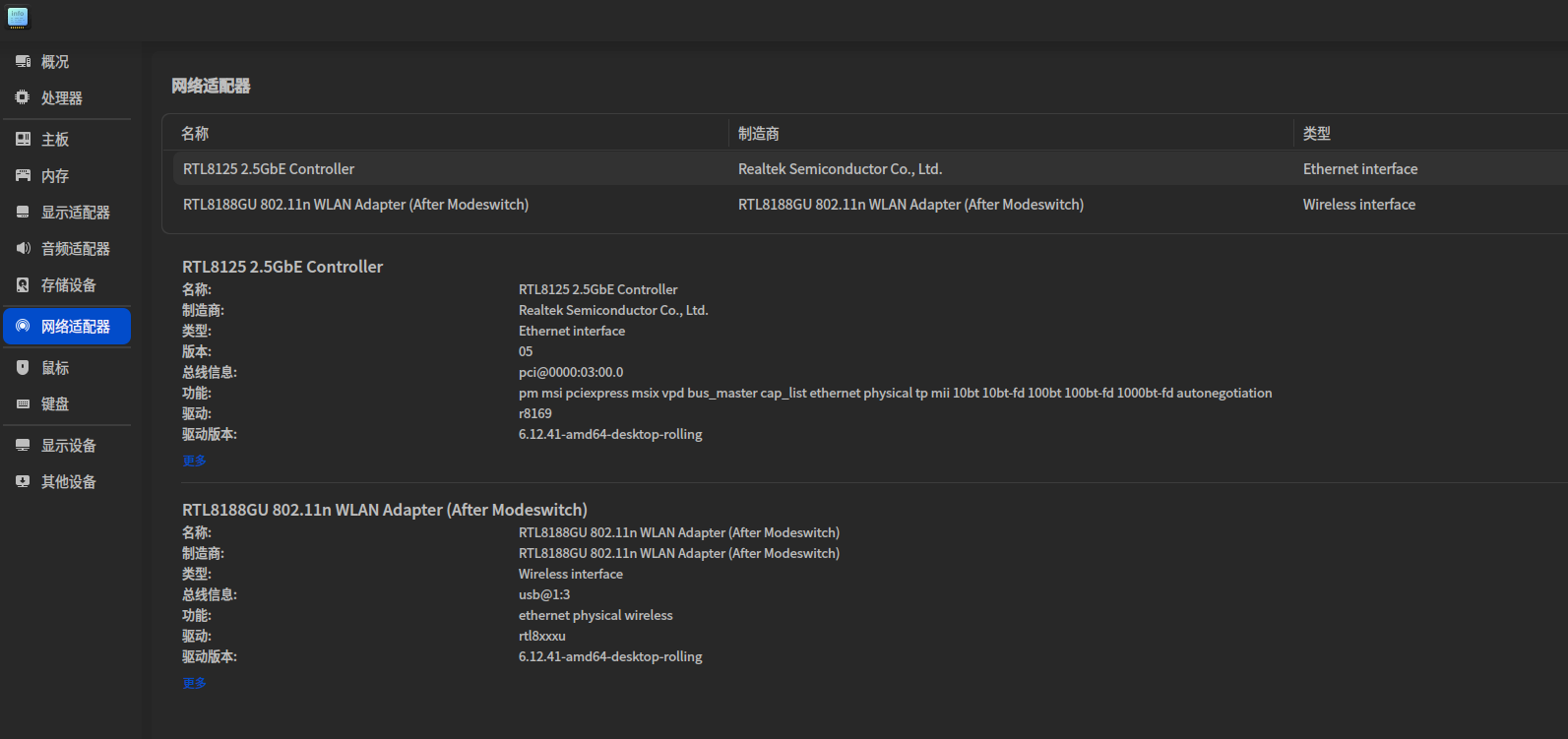The width and height of the screenshot is (1568, 739).
Task: Click Wireless interface cell in table
Action: coord(1359,205)
